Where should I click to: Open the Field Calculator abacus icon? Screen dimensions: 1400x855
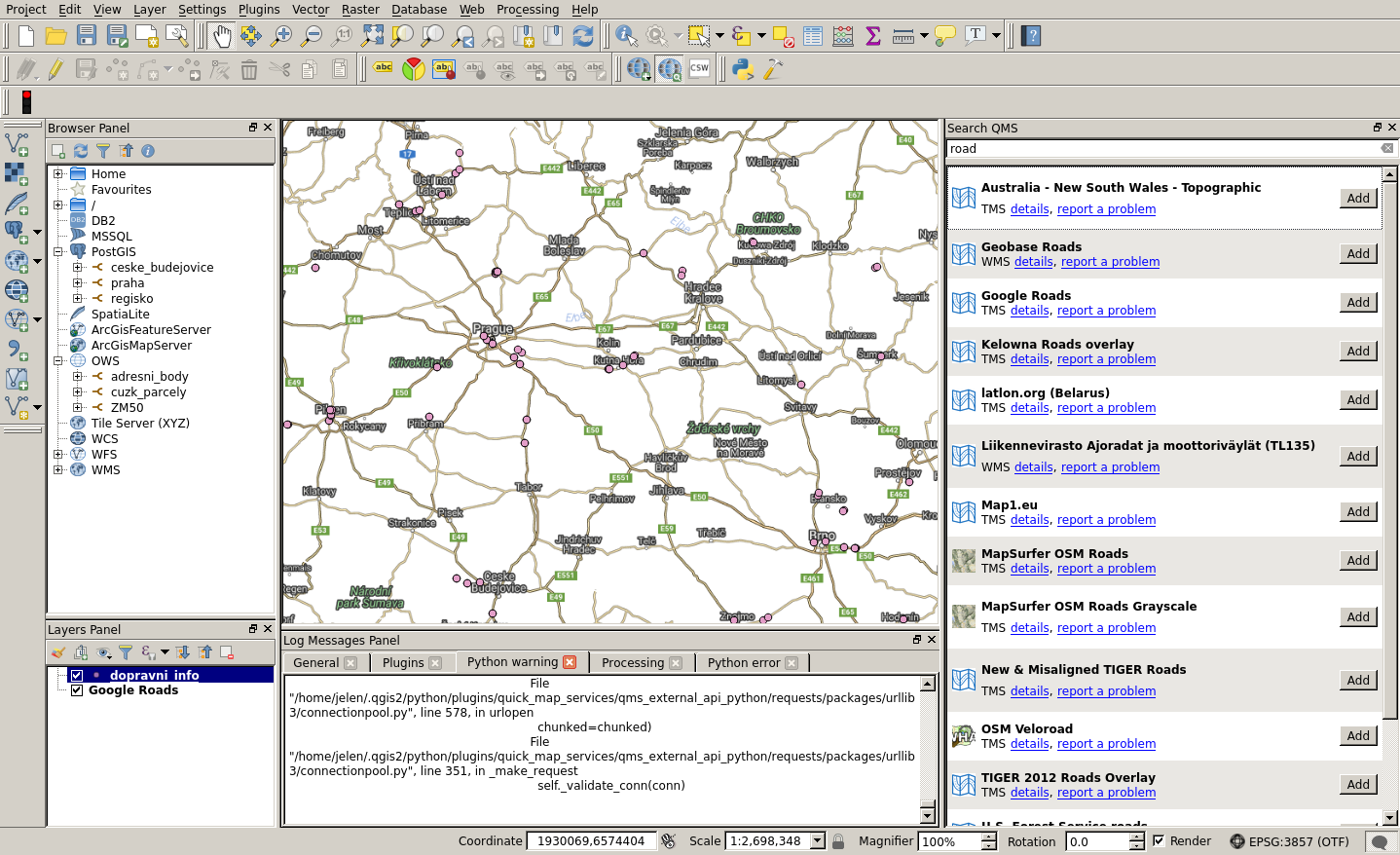[x=843, y=36]
